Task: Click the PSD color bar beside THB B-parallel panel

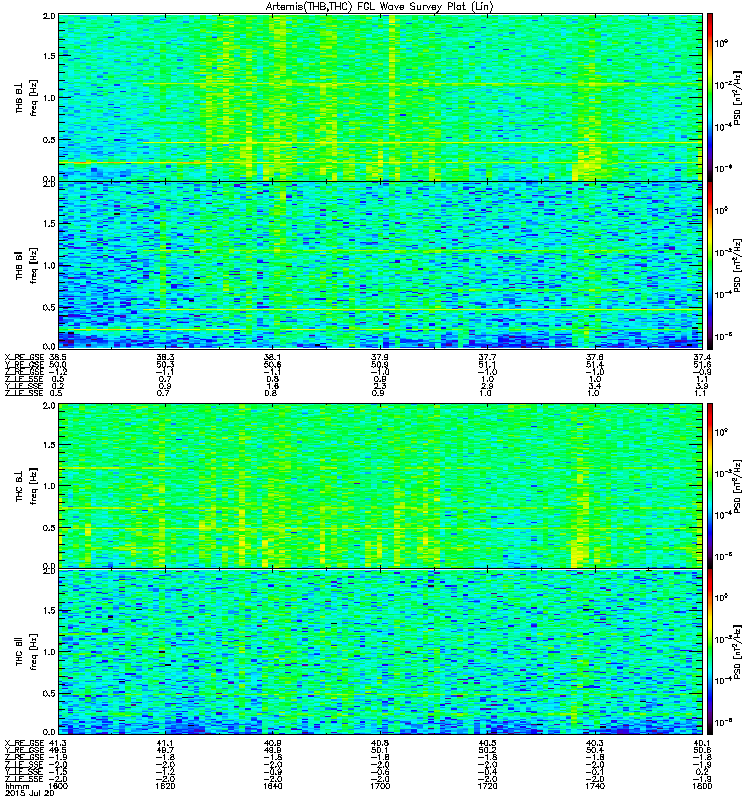Action: 710,265
